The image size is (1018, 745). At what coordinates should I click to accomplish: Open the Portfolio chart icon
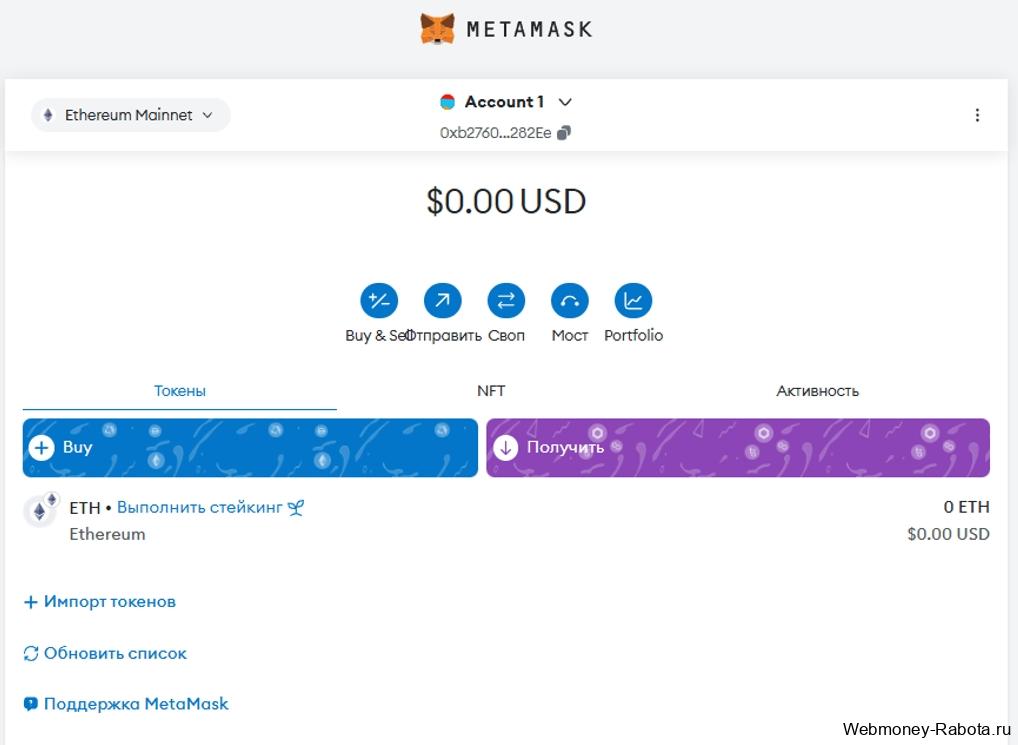coord(633,300)
